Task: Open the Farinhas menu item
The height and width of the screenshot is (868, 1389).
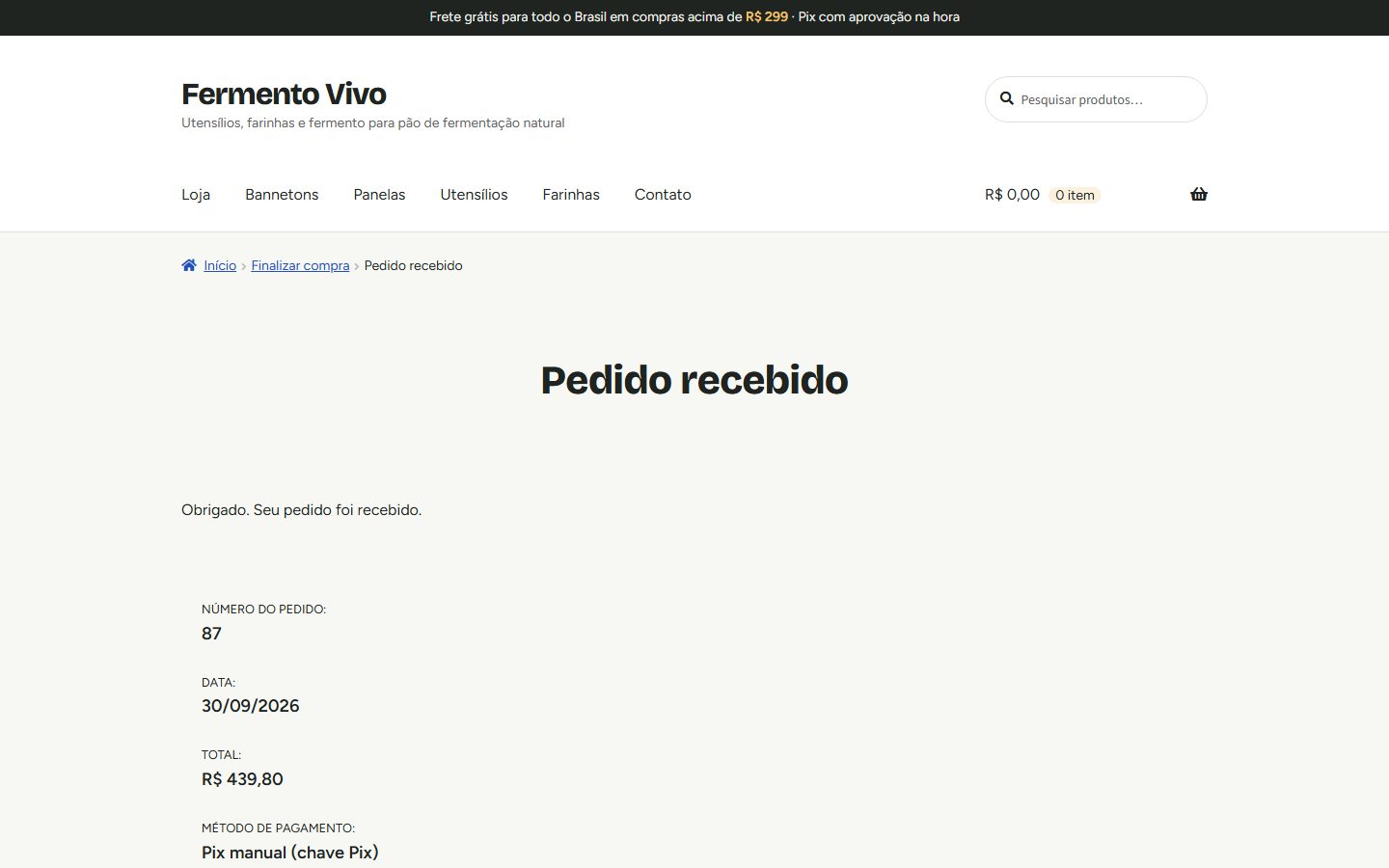Action: 571,195
